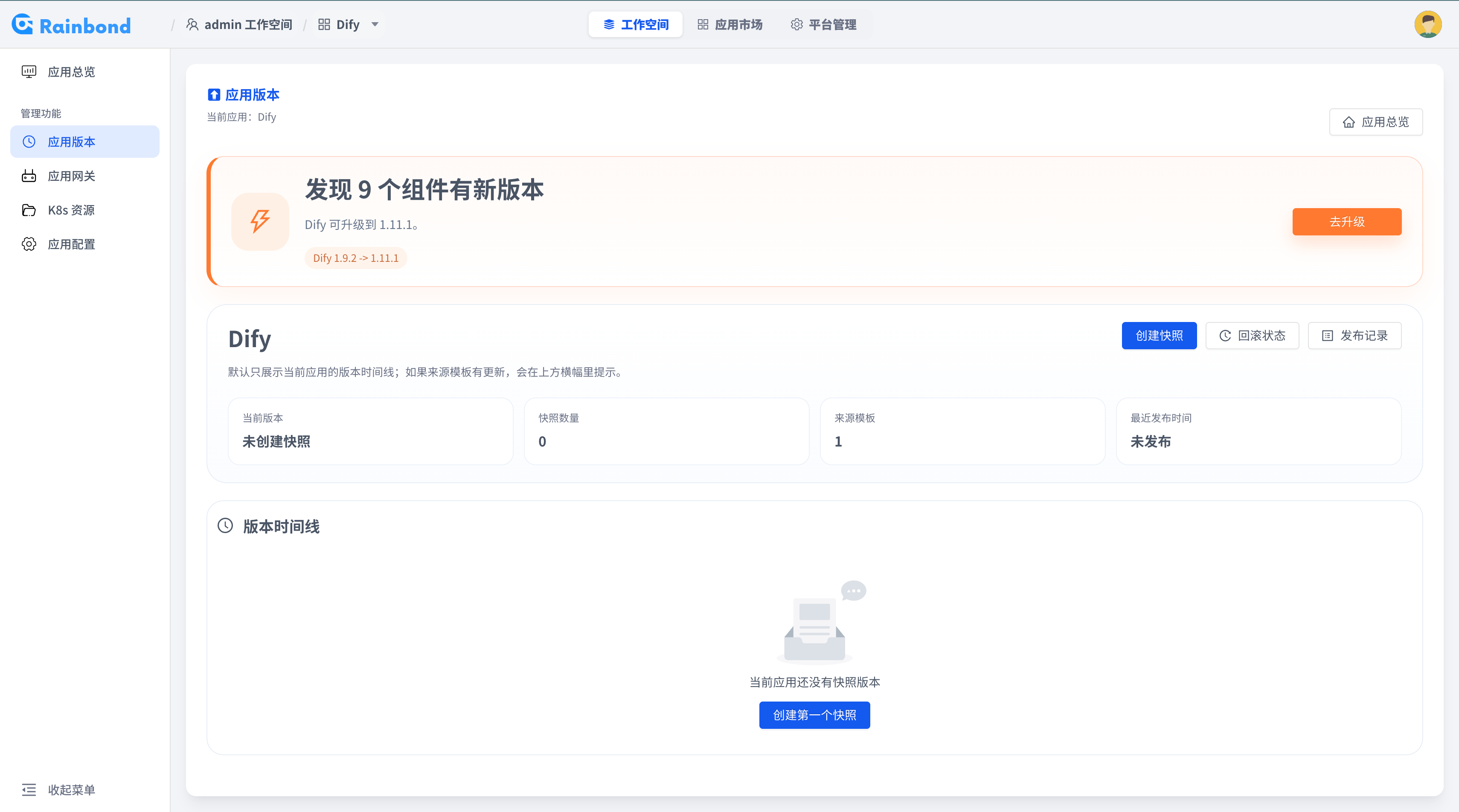Click the 最近发布时间 未发布 value

point(1150,442)
